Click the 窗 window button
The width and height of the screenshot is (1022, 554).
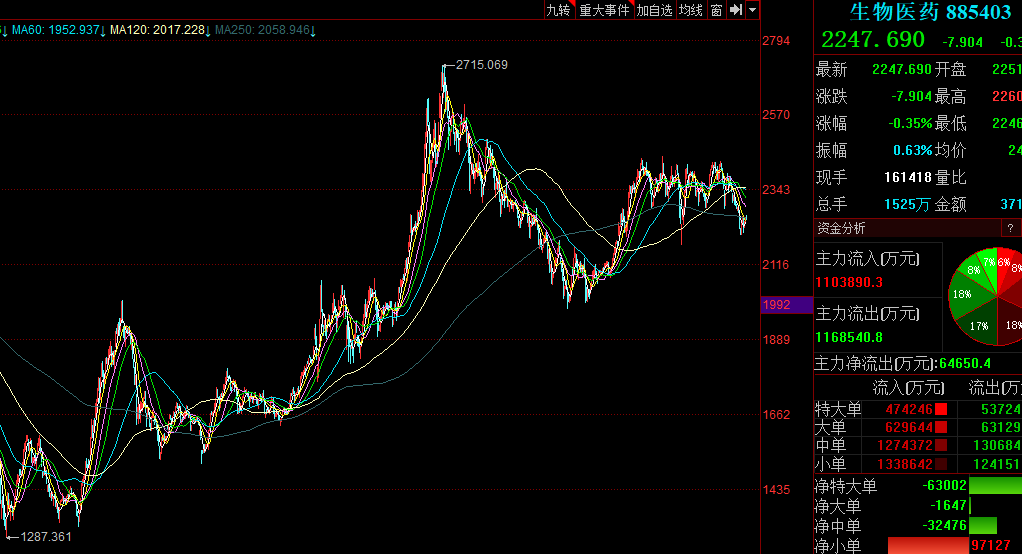pos(716,10)
